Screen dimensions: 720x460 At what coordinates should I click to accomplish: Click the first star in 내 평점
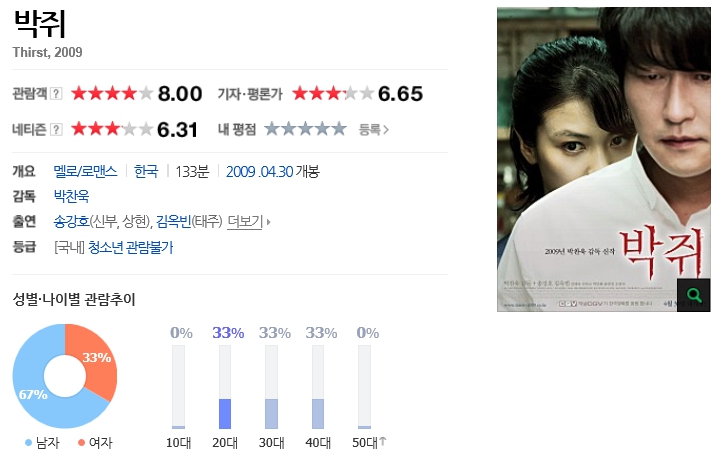coord(271,129)
